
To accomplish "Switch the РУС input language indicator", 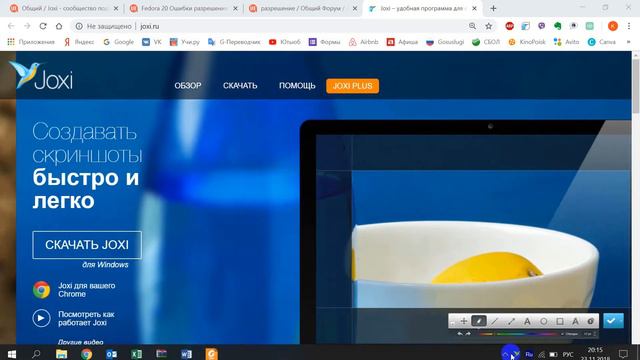I will click(x=568, y=354).
